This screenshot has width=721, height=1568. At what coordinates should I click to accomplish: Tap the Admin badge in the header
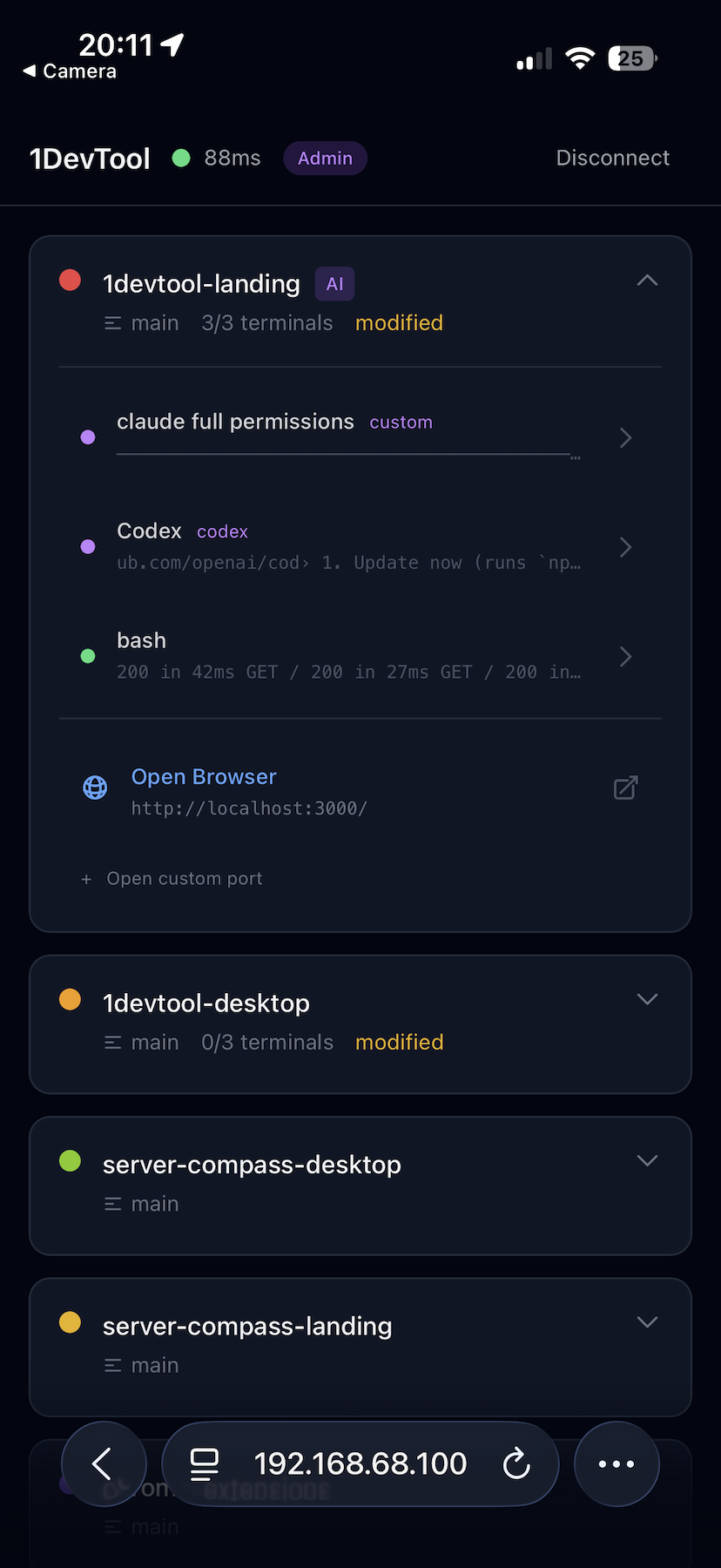click(325, 158)
